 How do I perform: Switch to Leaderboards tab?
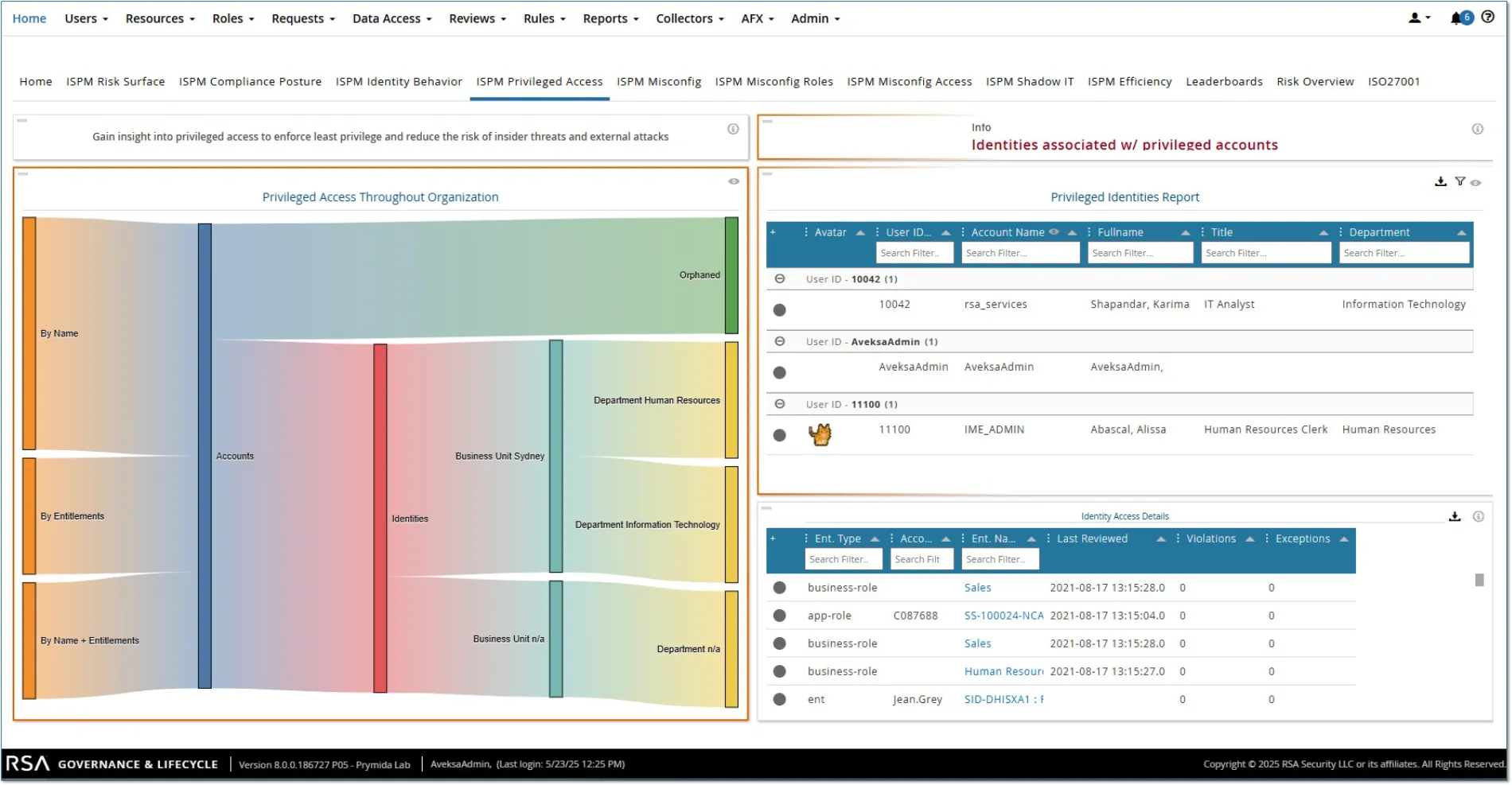point(1224,81)
